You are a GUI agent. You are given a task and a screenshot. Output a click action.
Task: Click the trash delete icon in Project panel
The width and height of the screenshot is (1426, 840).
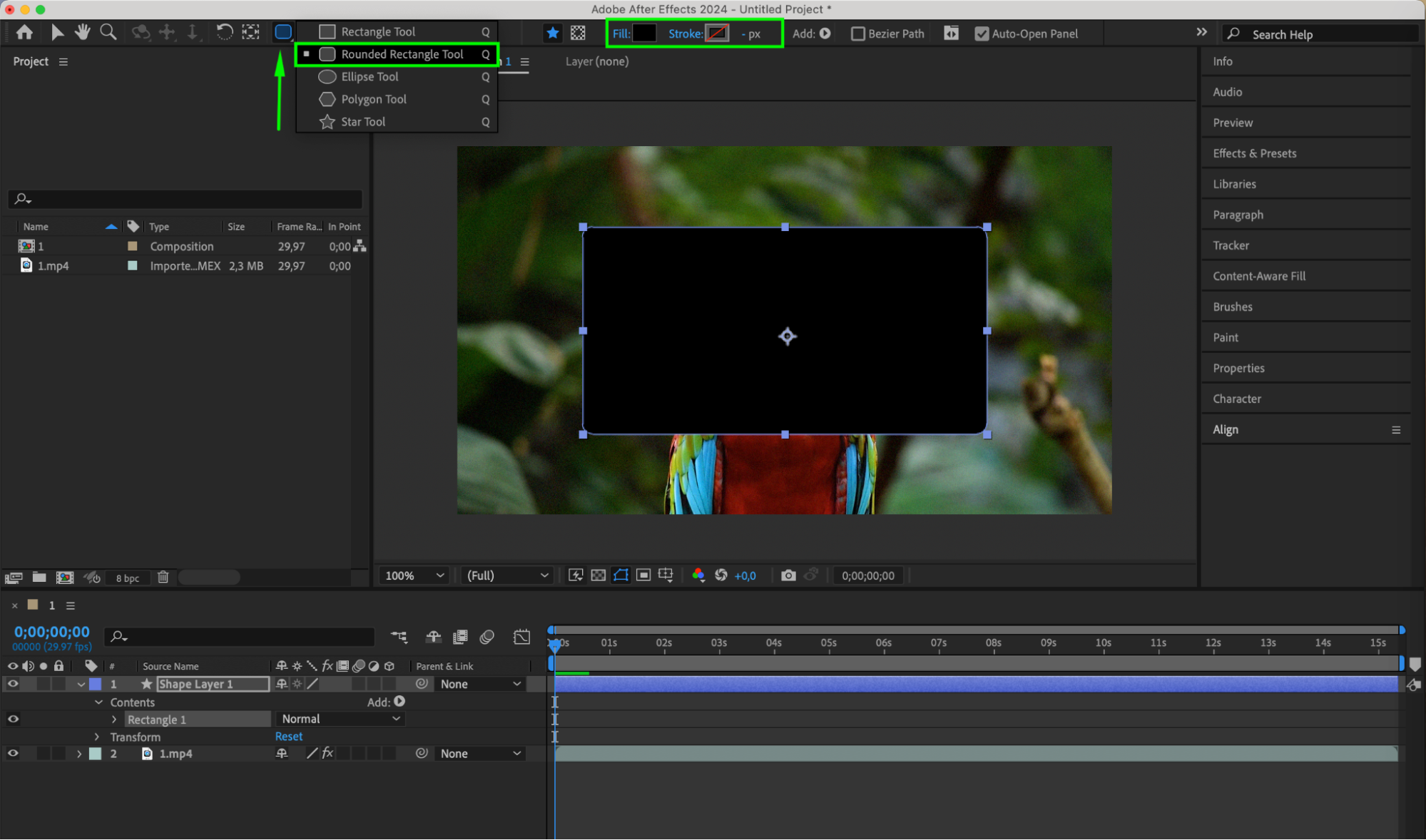[x=163, y=577]
